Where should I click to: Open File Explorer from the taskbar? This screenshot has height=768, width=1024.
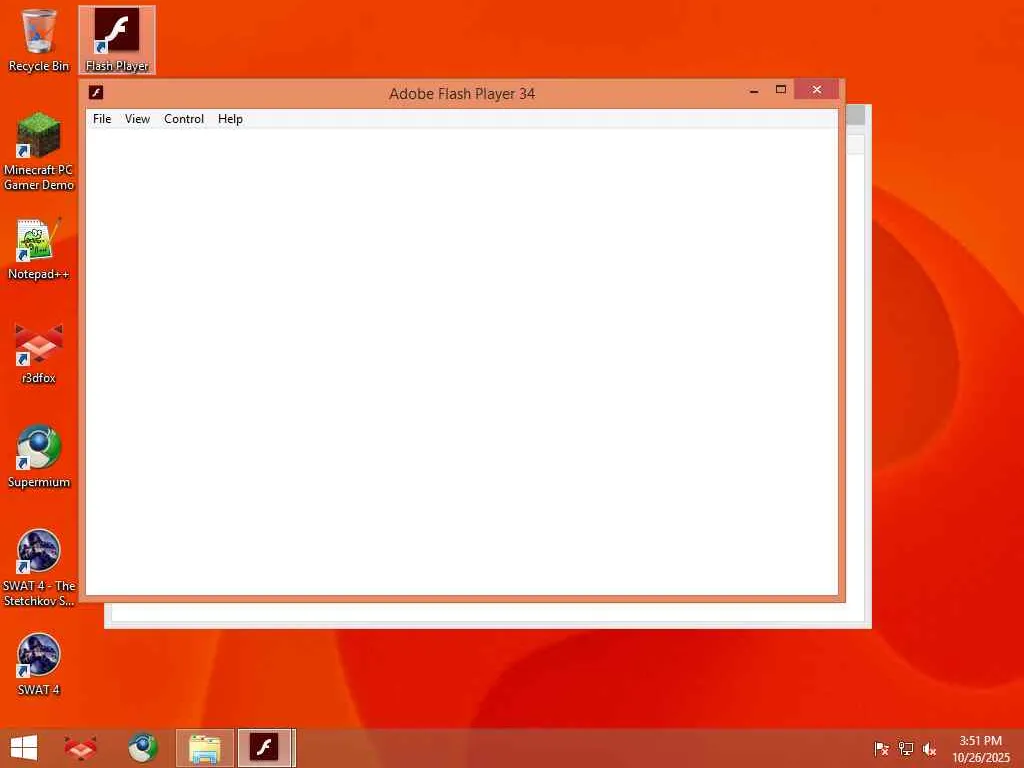(x=204, y=748)
